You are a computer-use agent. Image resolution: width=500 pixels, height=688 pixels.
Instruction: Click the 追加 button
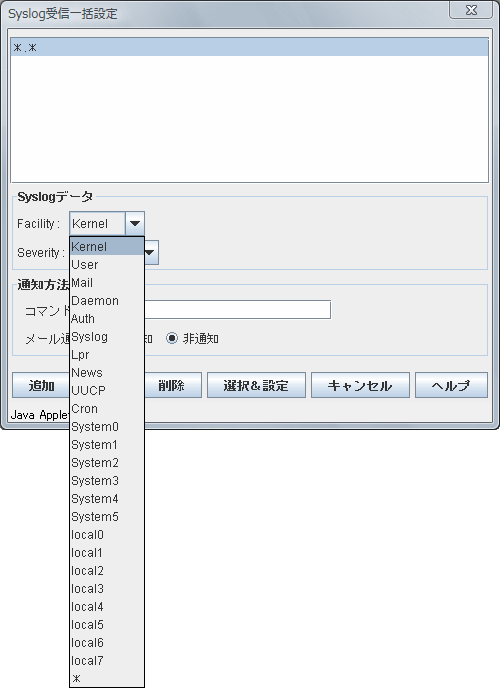pyautogui.click(x=41, y=385)
